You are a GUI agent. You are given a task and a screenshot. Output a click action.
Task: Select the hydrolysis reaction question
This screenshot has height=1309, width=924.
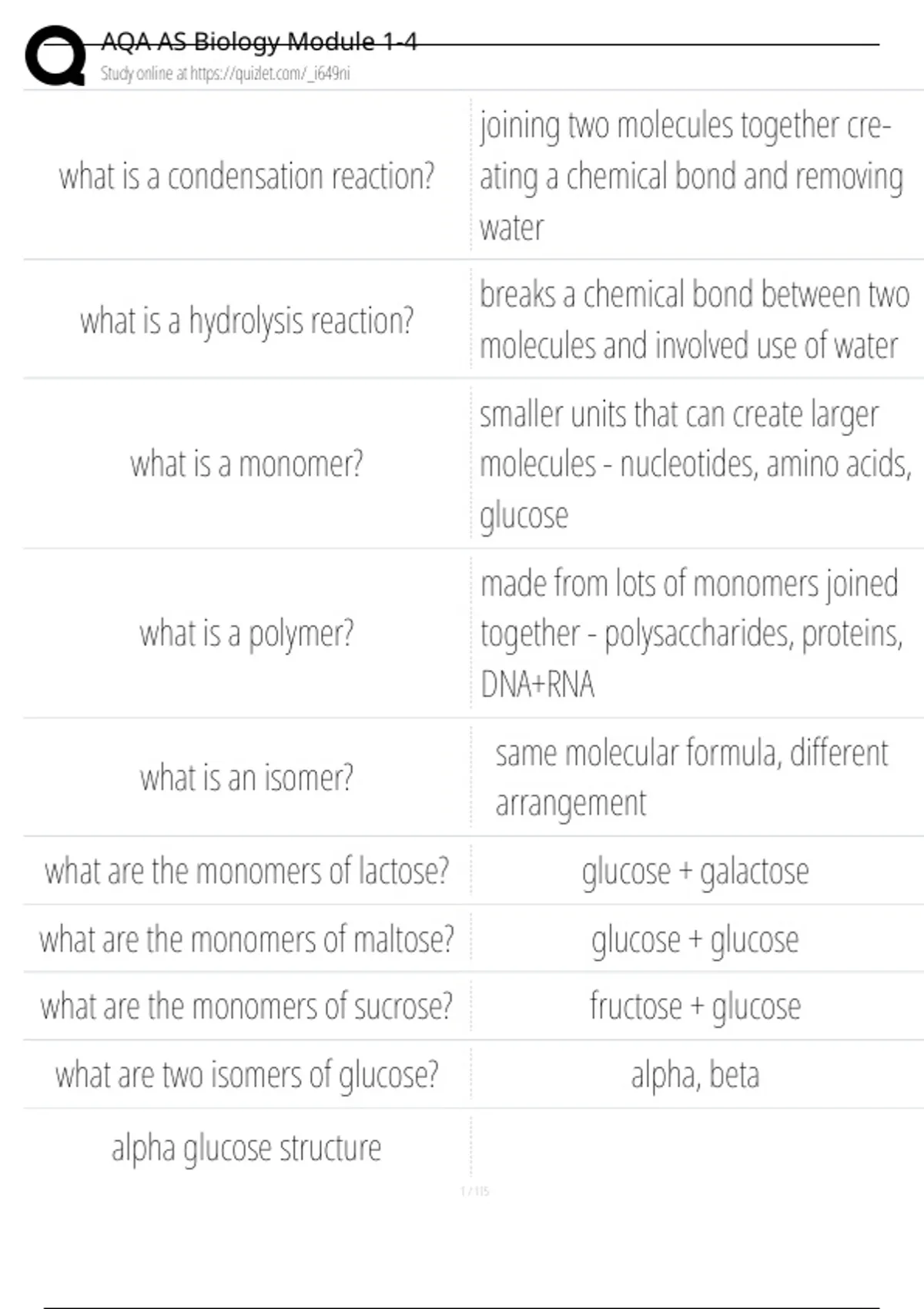click(246, 320)
